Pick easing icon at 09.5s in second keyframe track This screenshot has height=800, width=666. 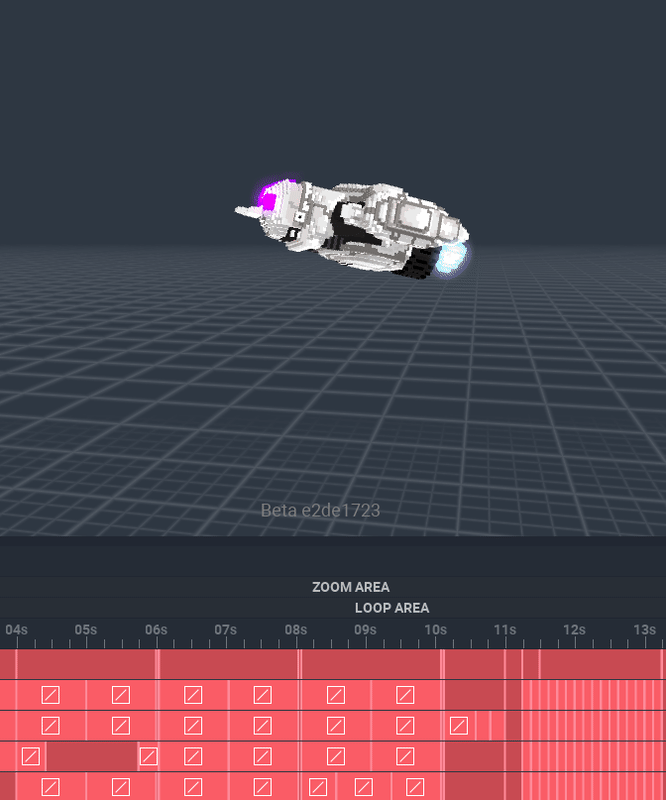[x=405, y=726]
